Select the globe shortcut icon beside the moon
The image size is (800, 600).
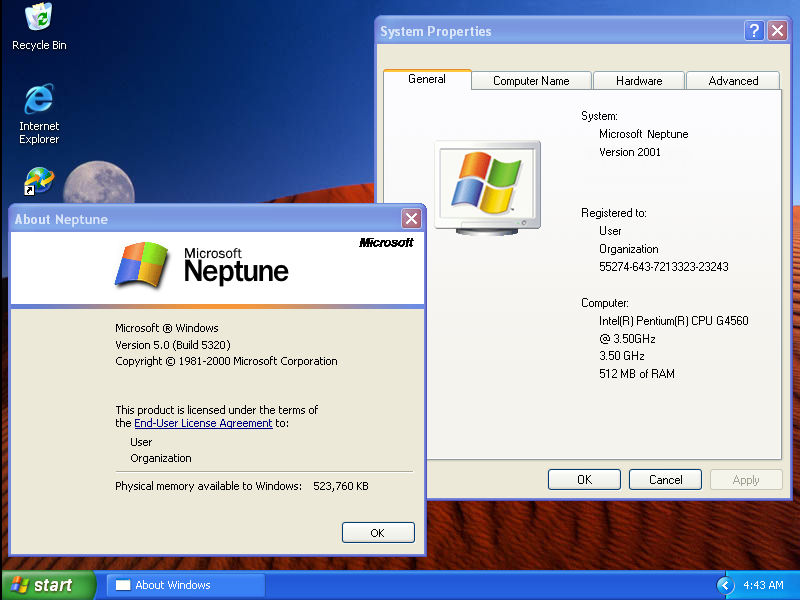39,181
